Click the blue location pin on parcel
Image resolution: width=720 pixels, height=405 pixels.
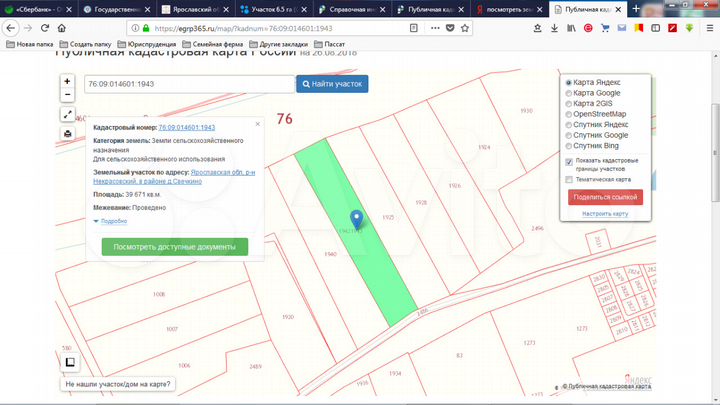click(356, 220)
